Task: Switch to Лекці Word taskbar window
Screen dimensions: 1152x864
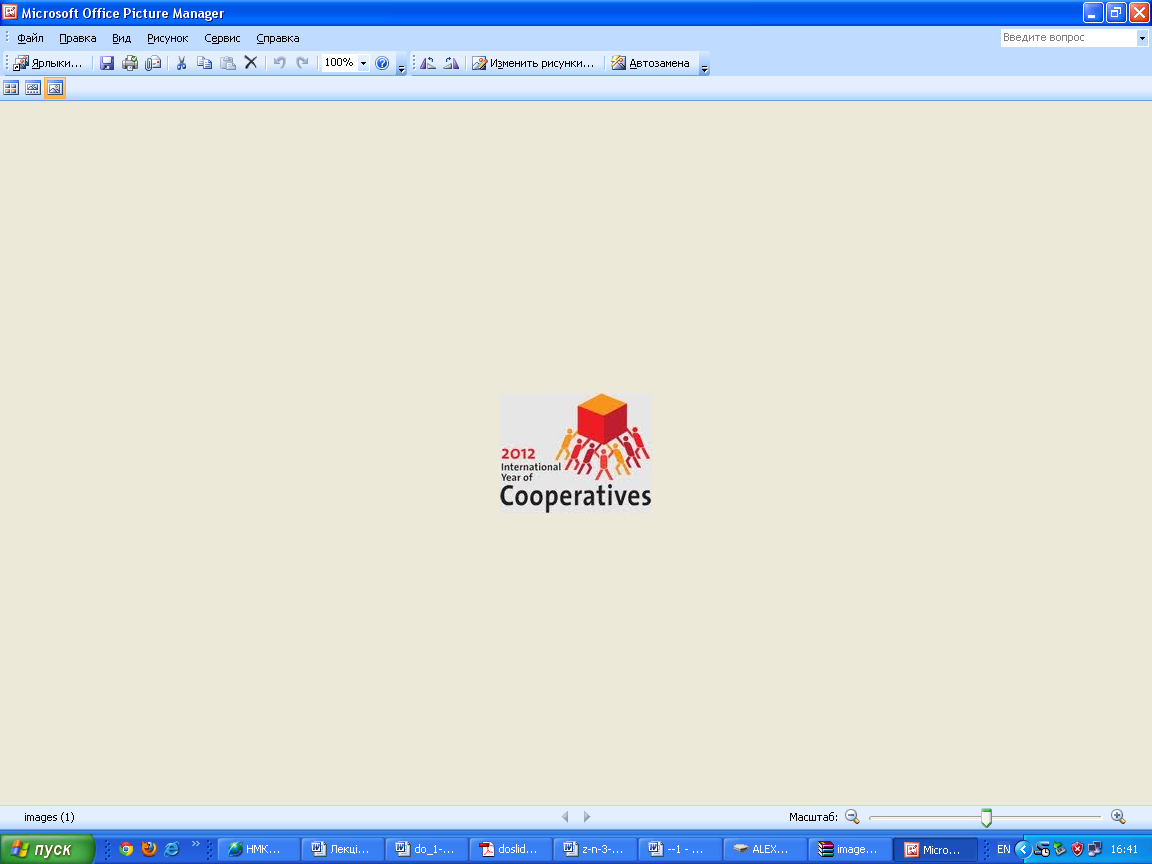Action: (343, 849)
